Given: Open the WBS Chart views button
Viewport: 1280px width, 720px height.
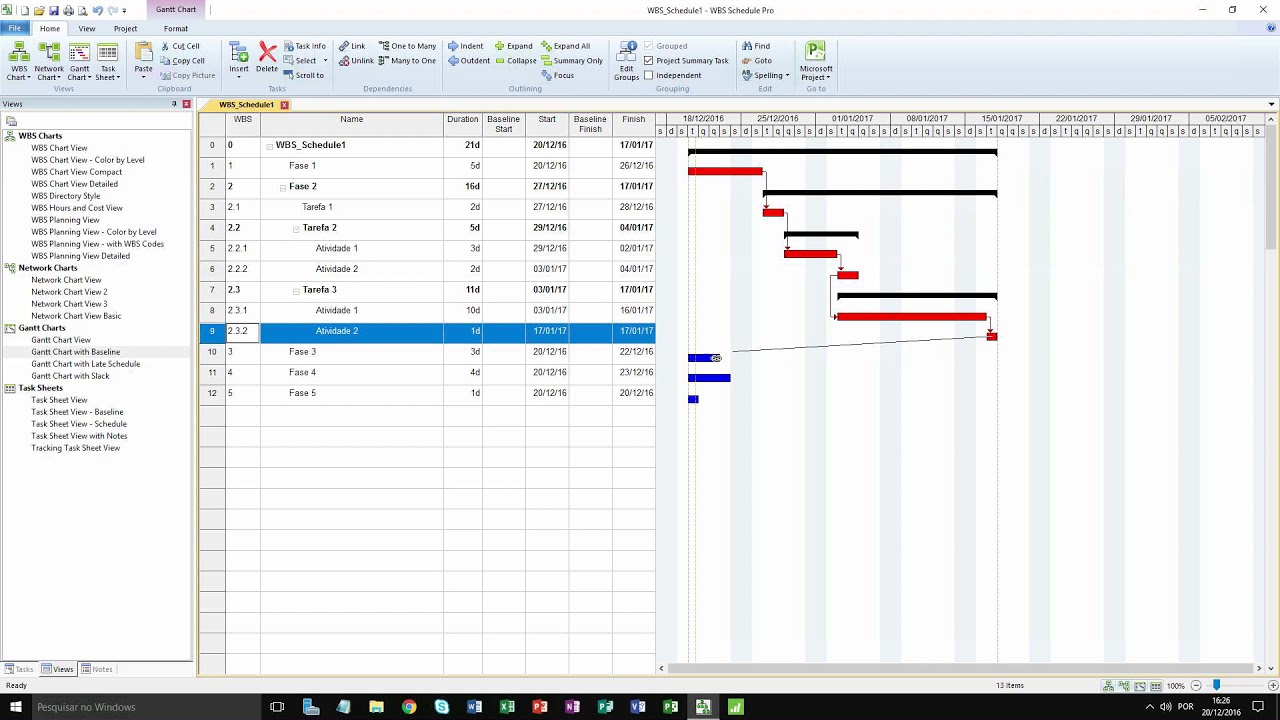Looking at the screenshot, I should [x=18, y=61].
